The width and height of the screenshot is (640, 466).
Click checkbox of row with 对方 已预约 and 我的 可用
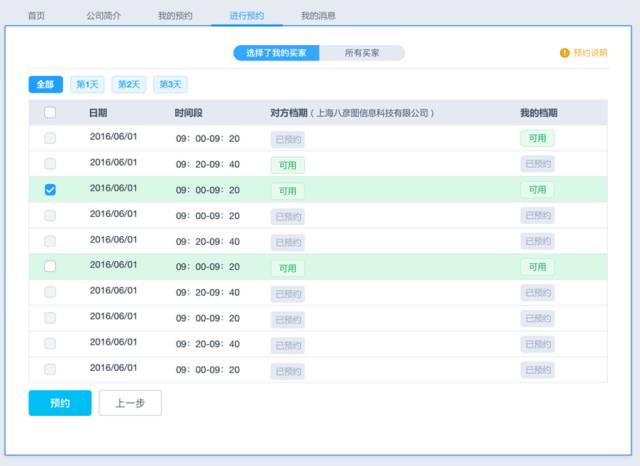[x=50, y=138]
